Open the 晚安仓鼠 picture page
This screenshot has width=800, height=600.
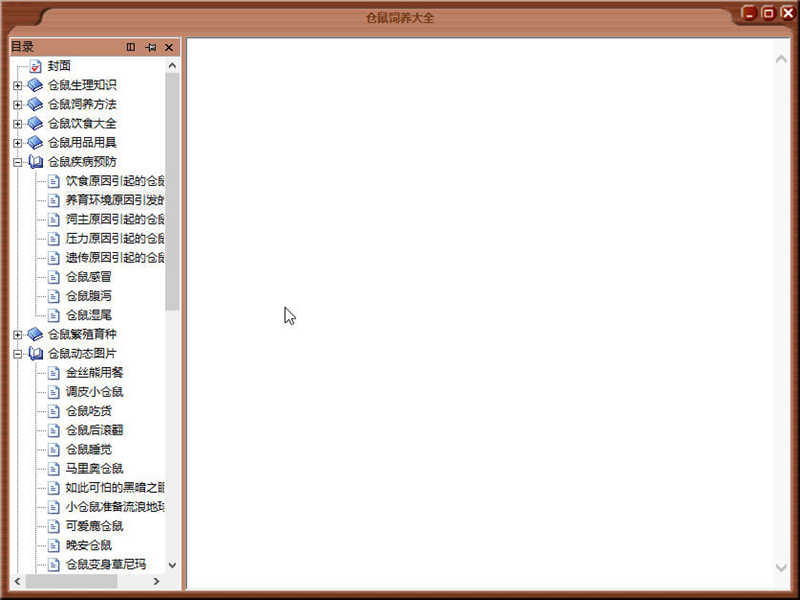tap(88, 545)
